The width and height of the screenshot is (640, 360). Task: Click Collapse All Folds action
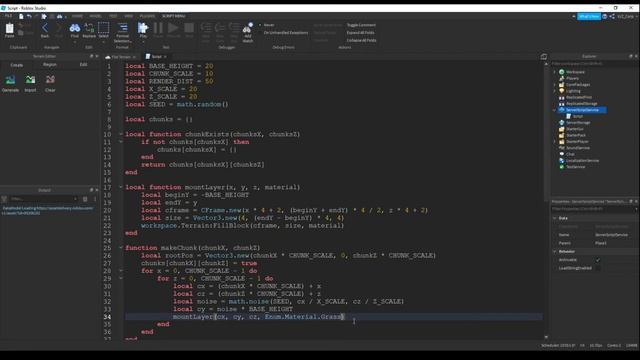click(x=361, y=40)
